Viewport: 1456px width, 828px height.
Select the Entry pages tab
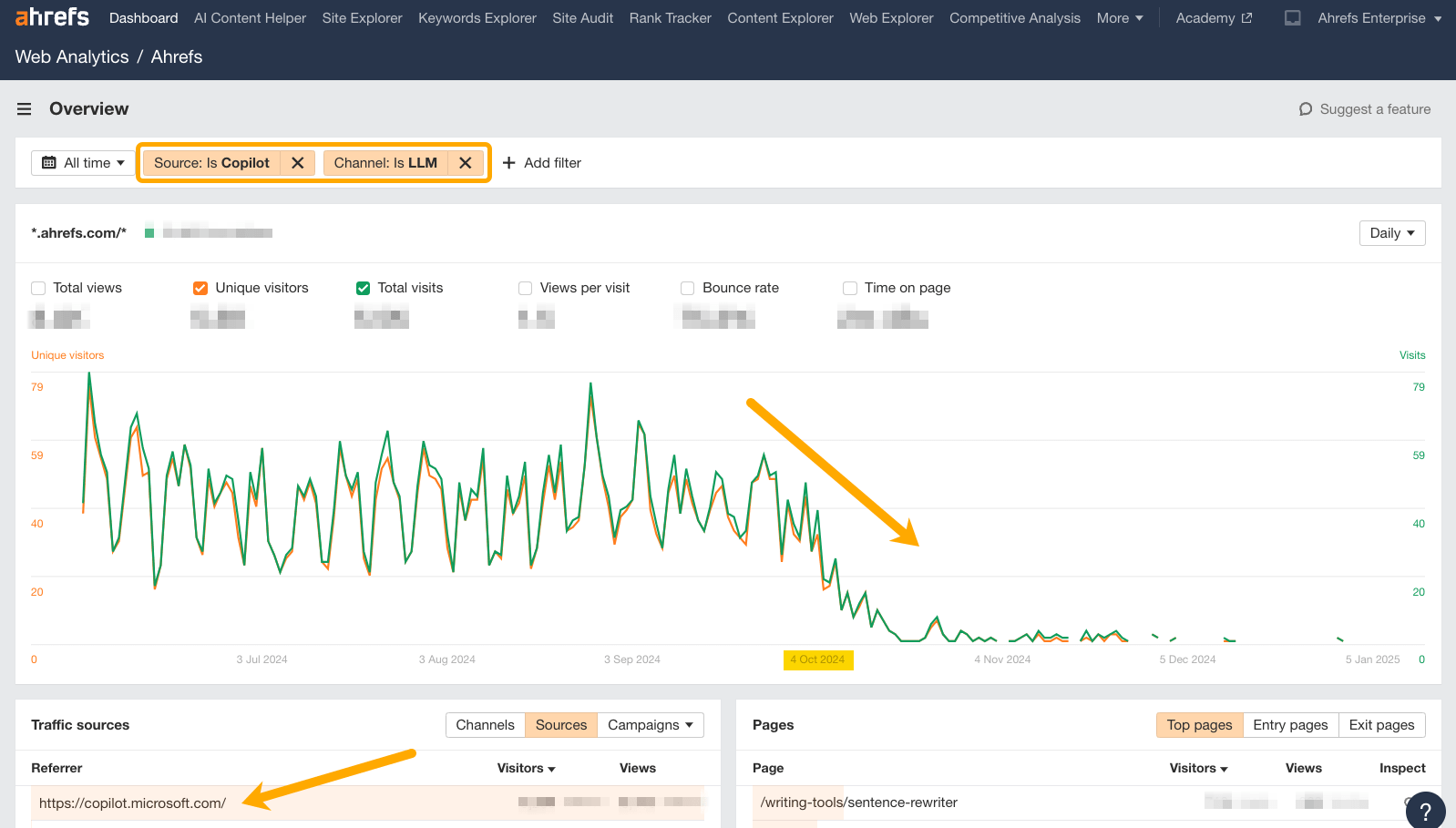pos(1290,725)
